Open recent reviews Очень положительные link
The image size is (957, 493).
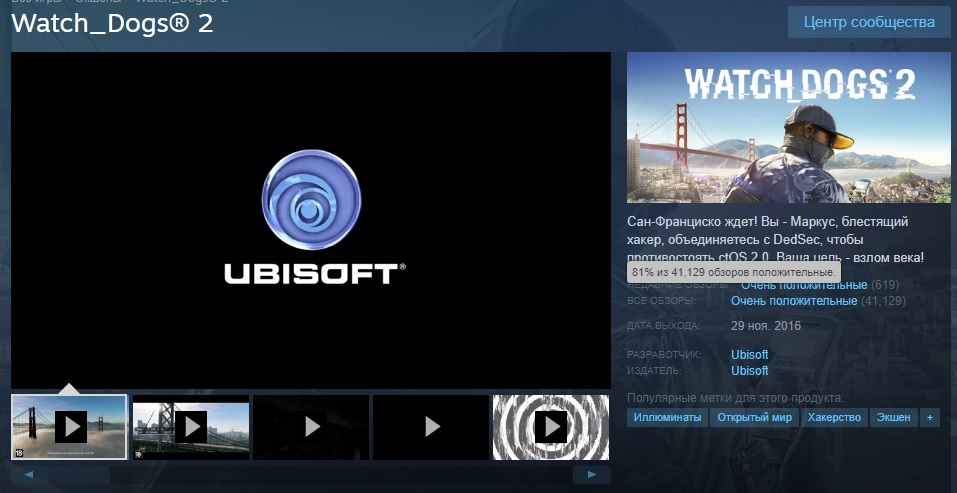coord(804,285)
